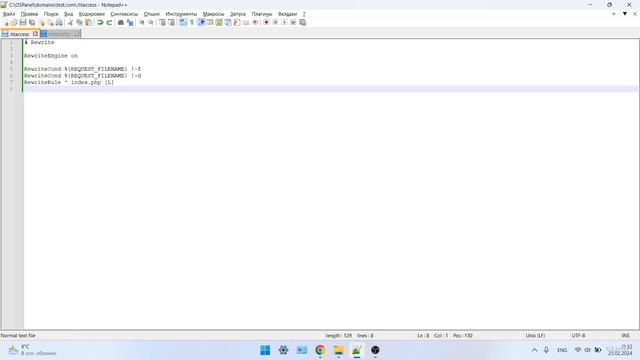Viewport: 640px width, 360px height.
Task: Open Chrome from the taskbar
Action: point(320,350)
